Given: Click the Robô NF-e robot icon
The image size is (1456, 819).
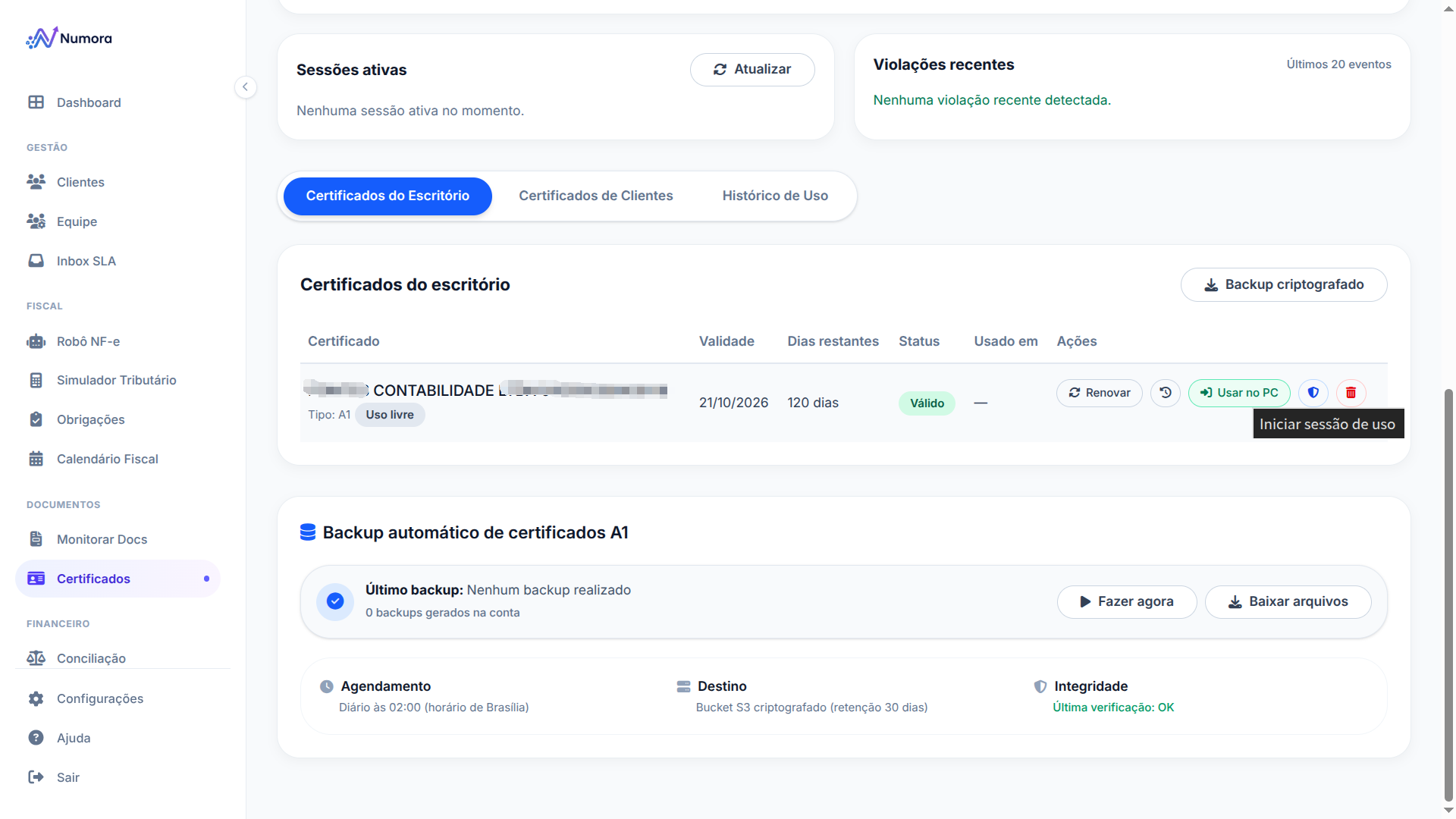Looking at the screenshot, I should coord(36,341).
